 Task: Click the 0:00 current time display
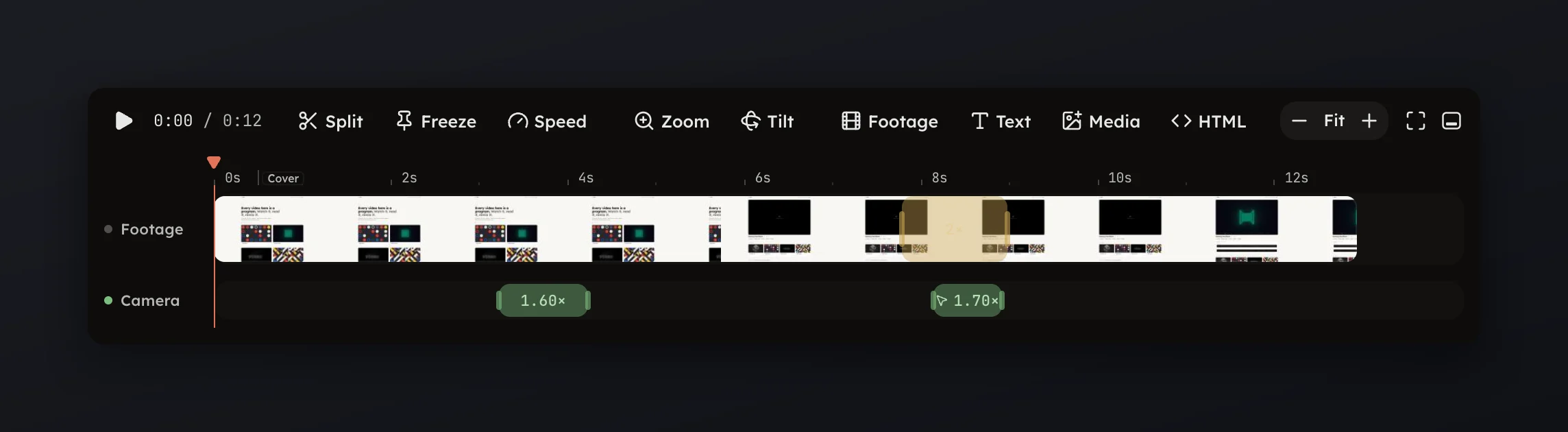click(x=173, y=121)
